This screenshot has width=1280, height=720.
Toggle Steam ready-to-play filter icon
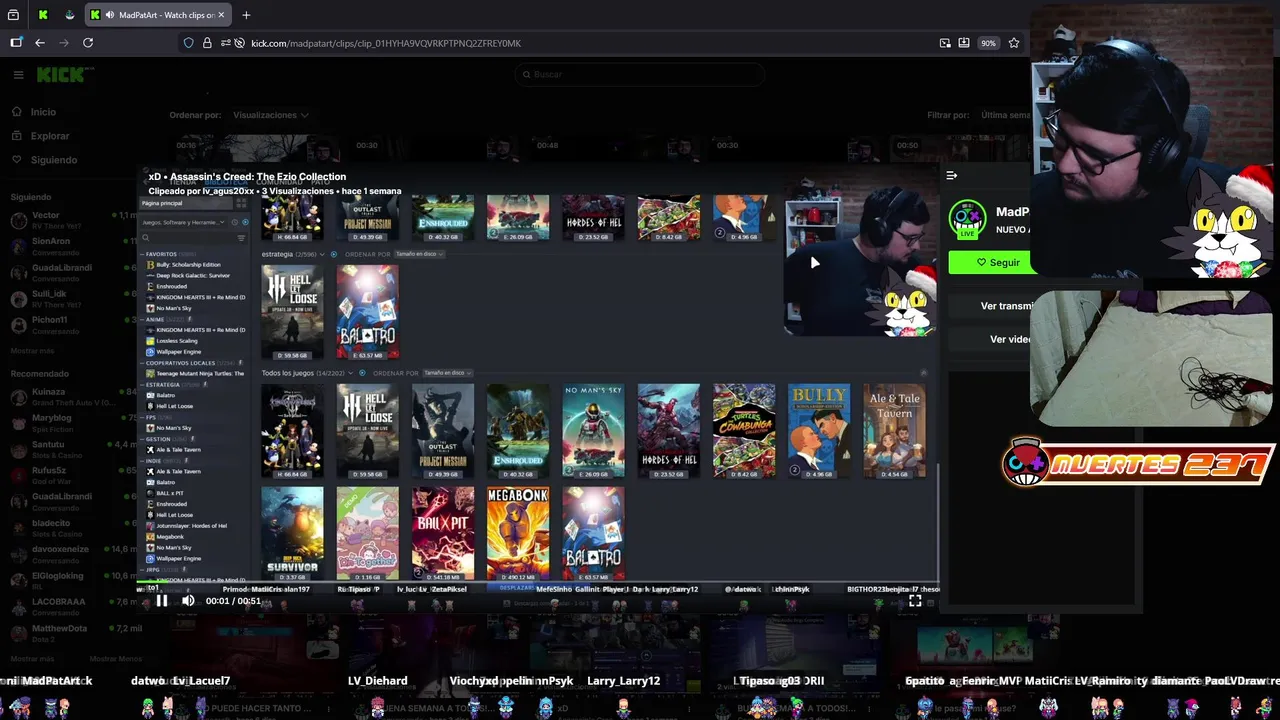click(245, 222)
